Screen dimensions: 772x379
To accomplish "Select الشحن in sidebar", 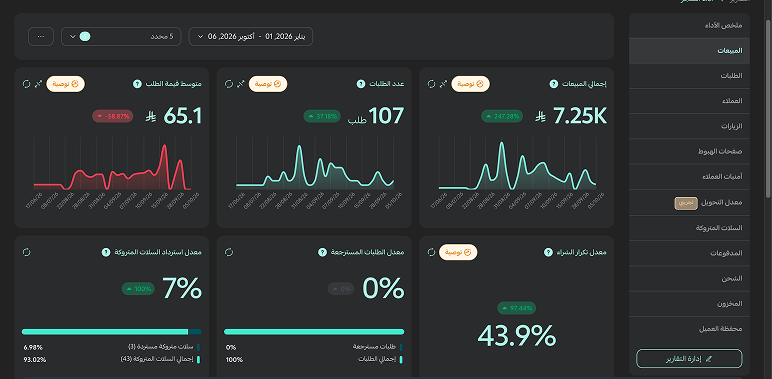I will pyautogui.click(x=689, y=279).
